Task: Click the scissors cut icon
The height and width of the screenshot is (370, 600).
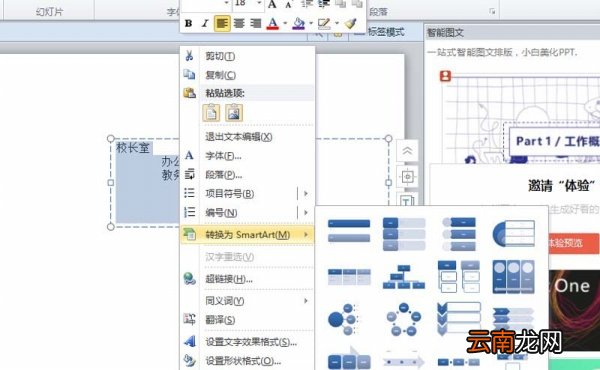Action: (189, 56)
